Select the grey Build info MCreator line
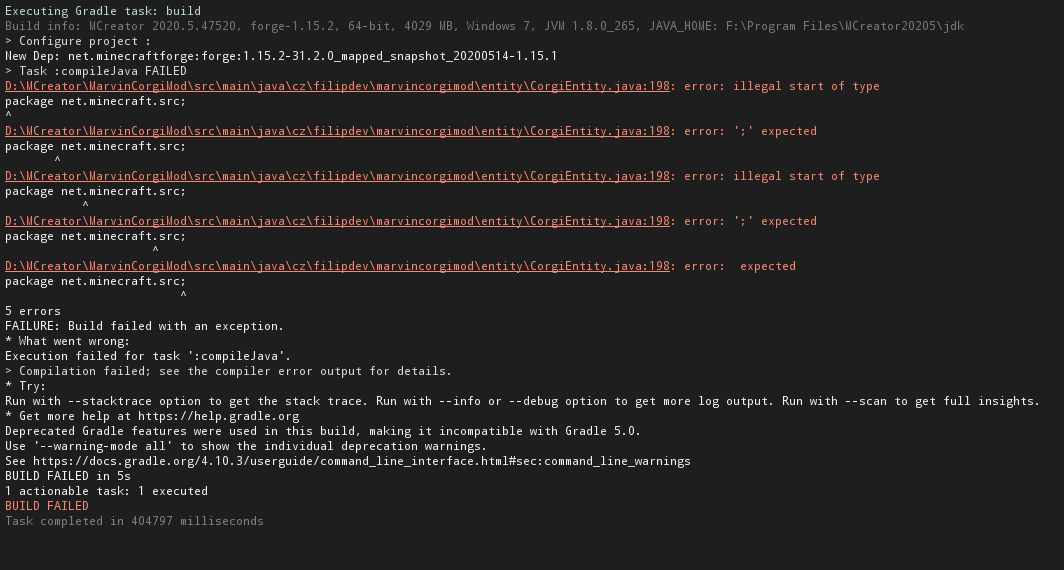The width and height of the screenshot is (1064, 570). click(x=484, y=26)
